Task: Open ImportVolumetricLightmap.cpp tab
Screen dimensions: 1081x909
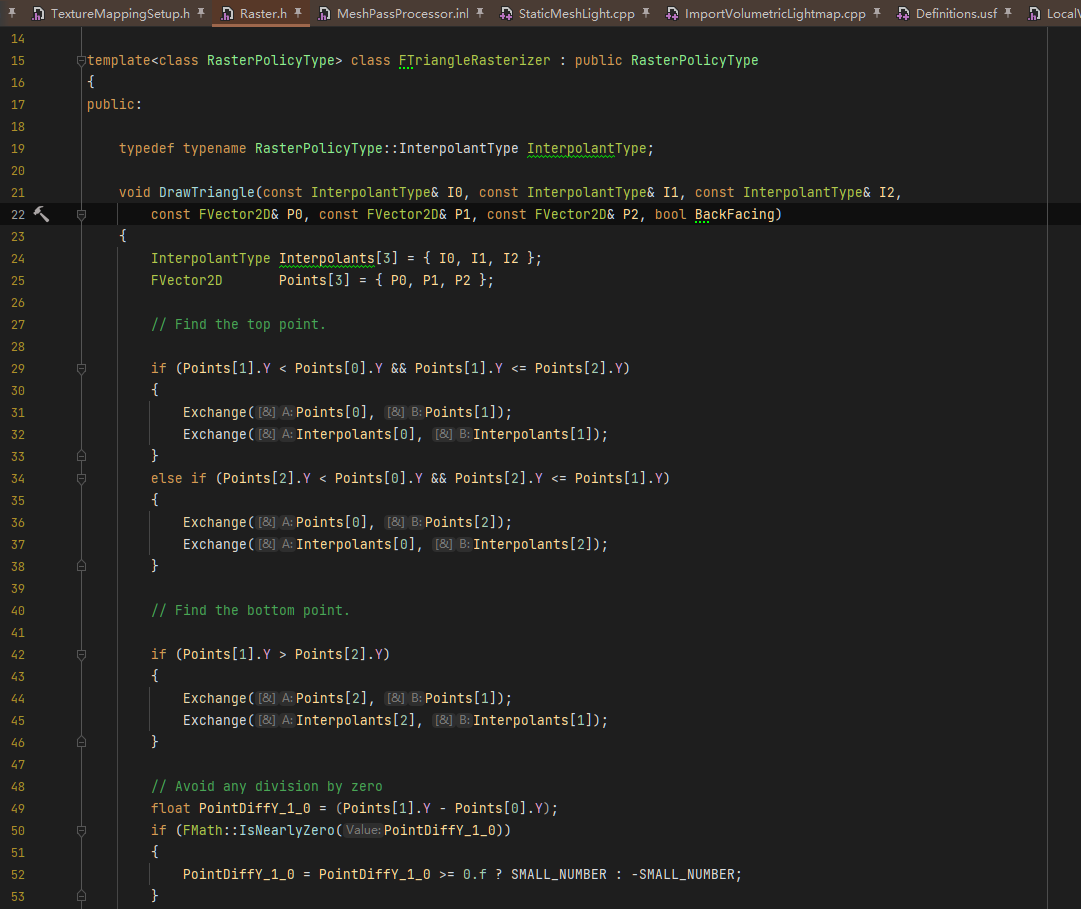Action: point(775,14)
